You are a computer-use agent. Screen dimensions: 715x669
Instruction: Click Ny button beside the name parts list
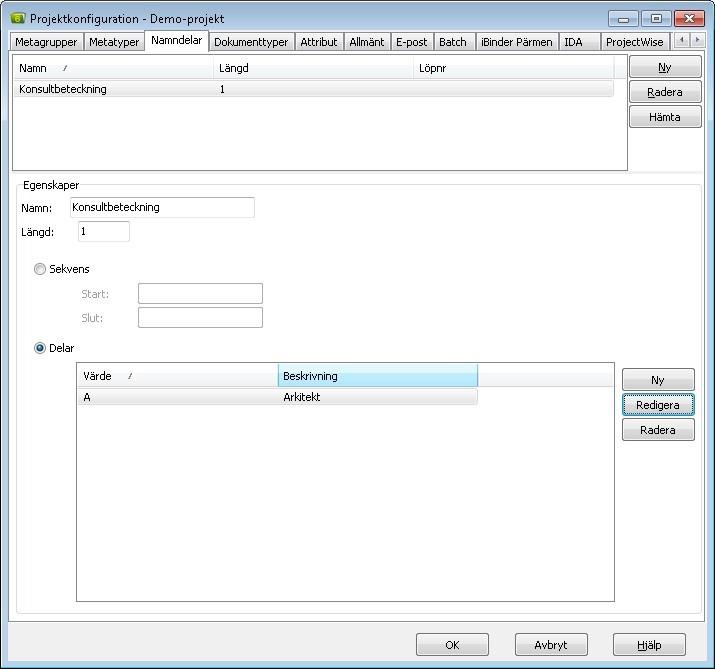click(665, 67)
